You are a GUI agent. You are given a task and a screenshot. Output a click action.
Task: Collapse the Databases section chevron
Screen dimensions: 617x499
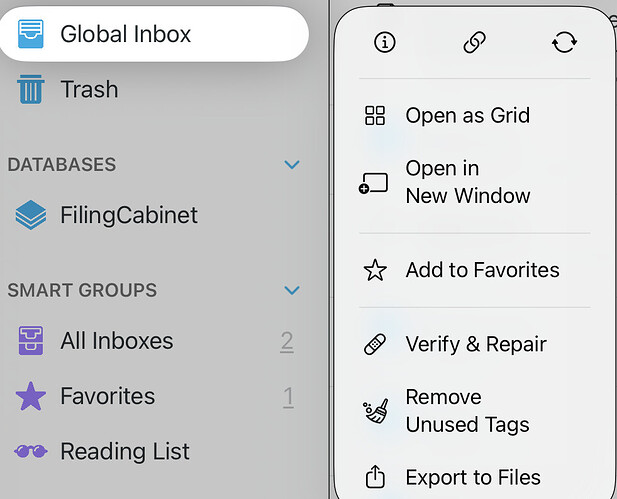(292, 165)
